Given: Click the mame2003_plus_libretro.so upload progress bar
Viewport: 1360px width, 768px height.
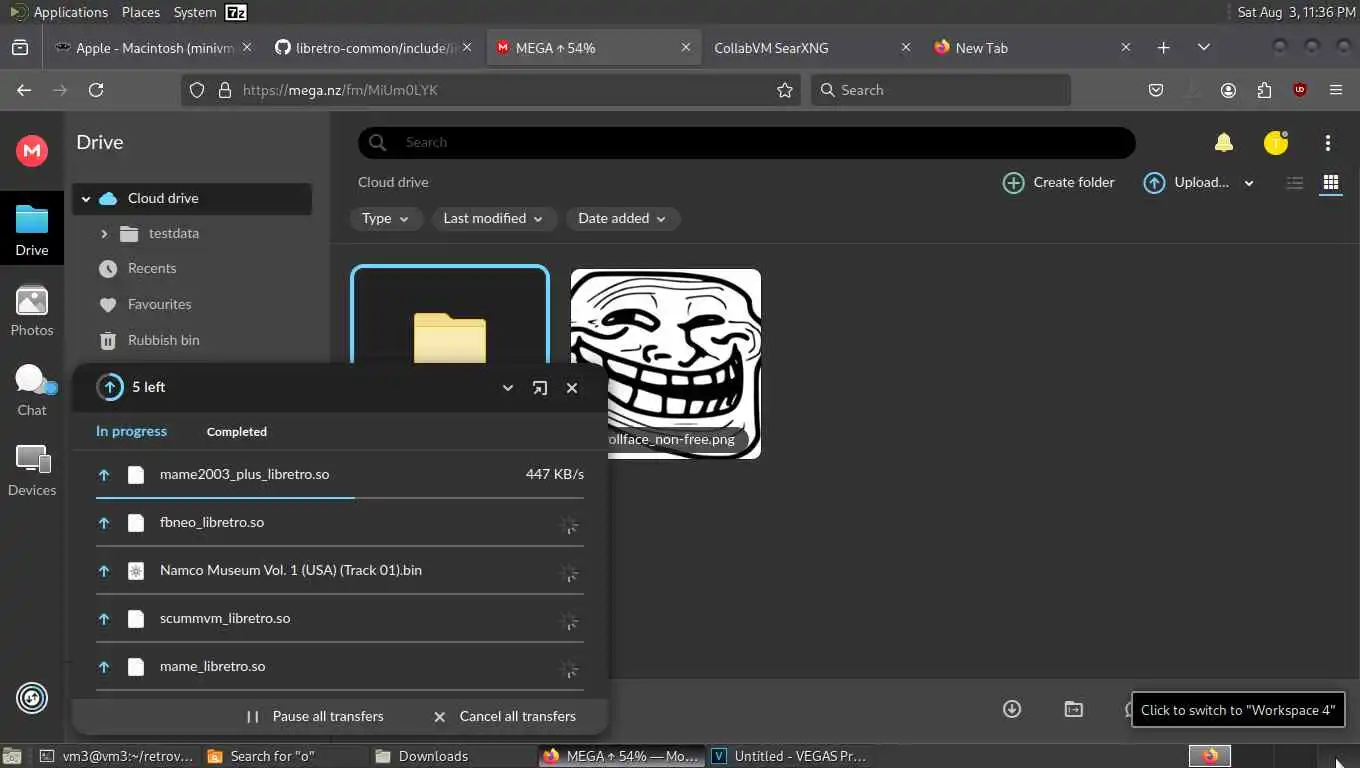Looking at the screenshot, I should point(340,497).
